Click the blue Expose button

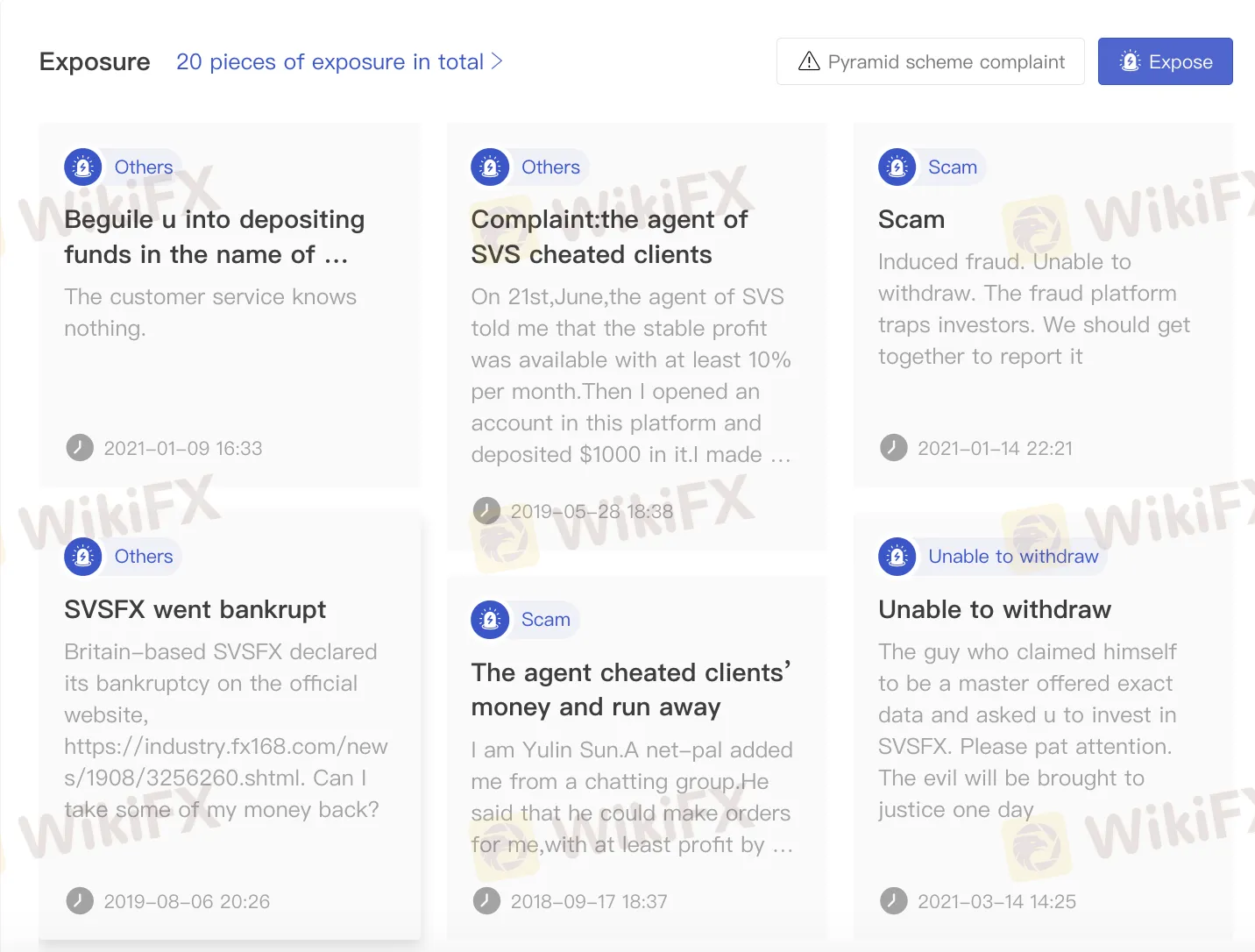coord(1166,61)
